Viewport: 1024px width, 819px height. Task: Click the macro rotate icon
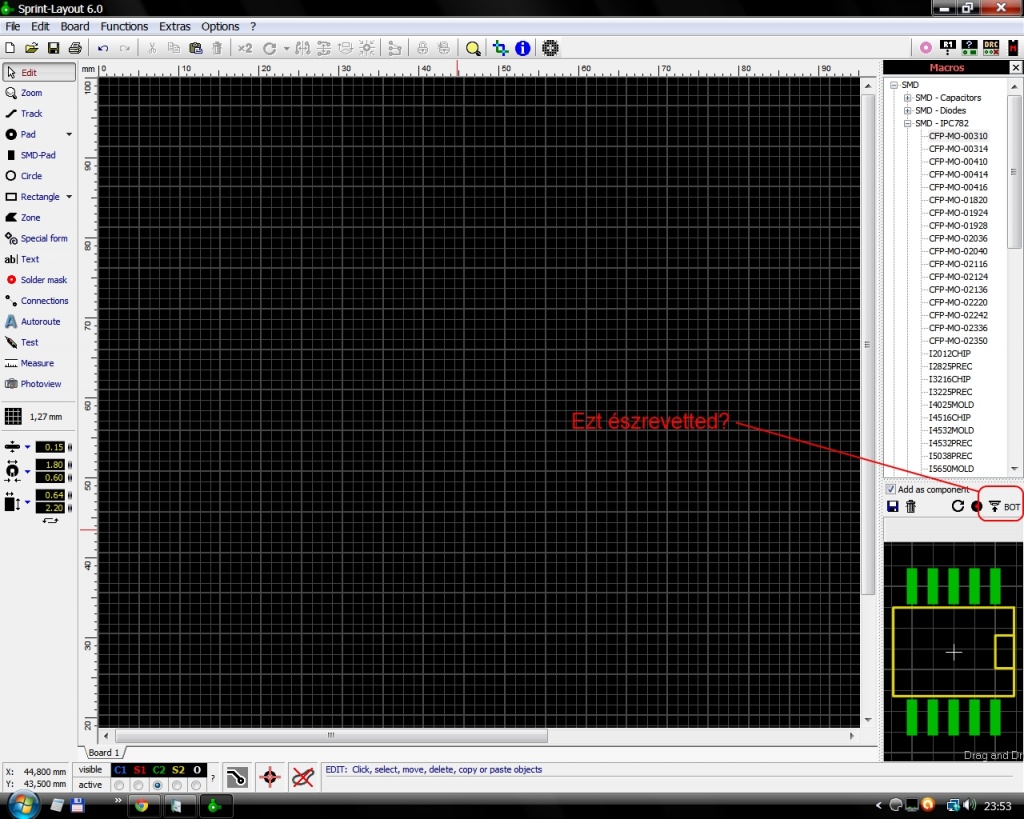[957, 506]
